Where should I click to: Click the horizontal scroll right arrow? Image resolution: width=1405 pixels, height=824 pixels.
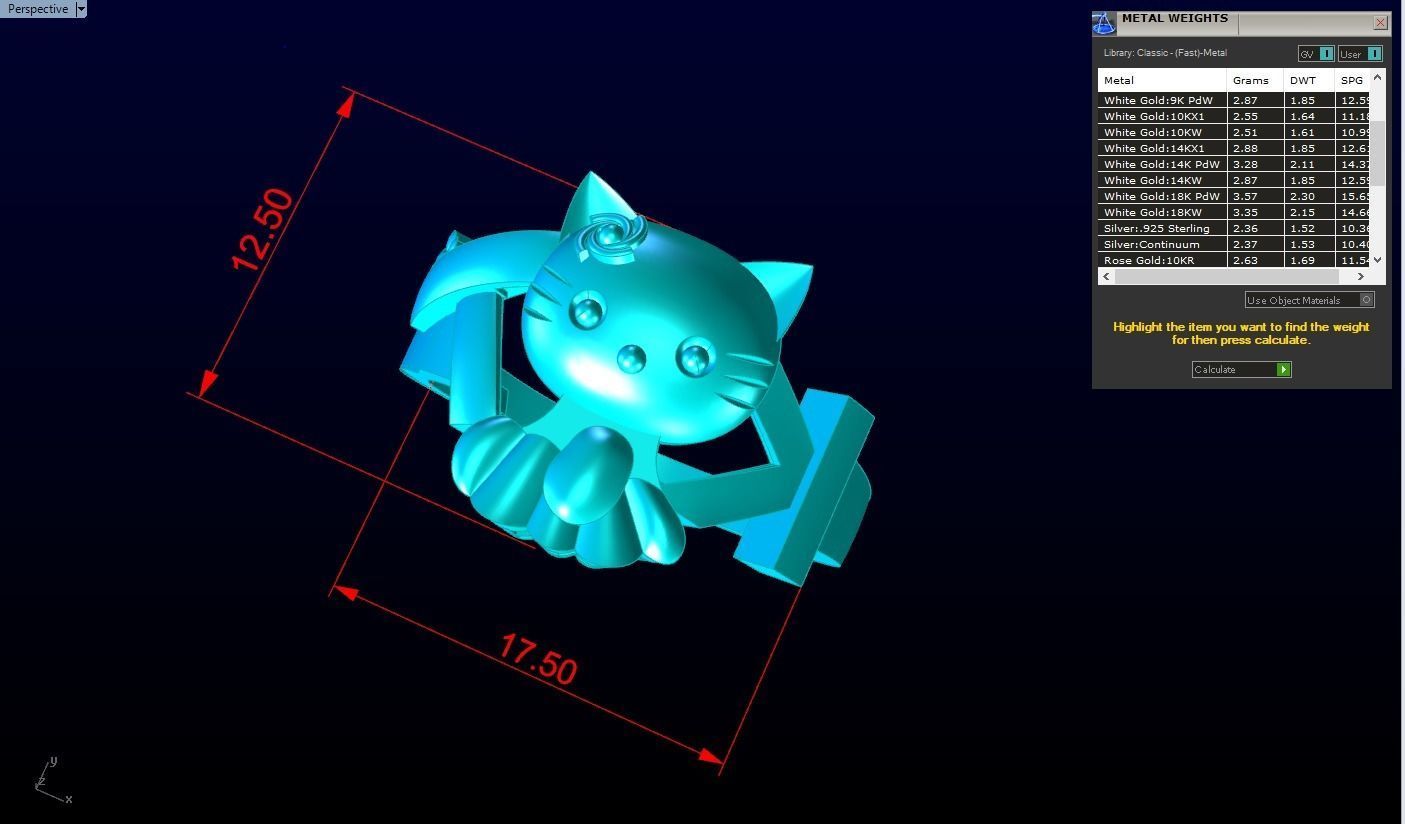pos(1360,276)
